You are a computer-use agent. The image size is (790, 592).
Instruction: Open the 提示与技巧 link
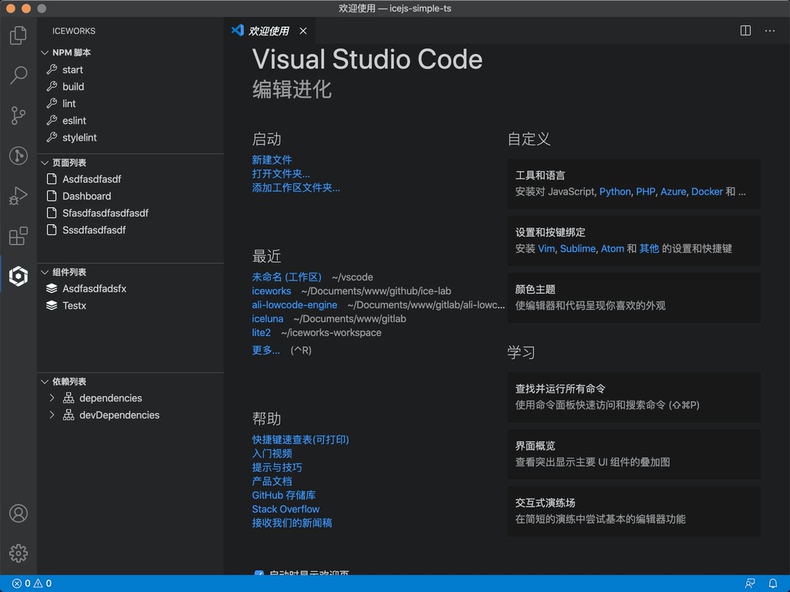pos(277,468)
